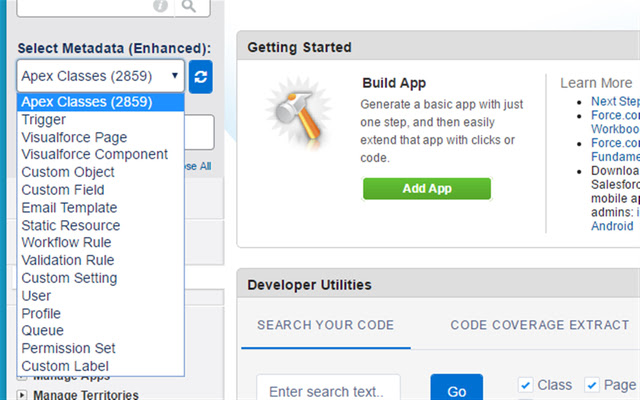Focus the Enter search text field
The height and width of the screenshot is (400, 640).
[328, 388]
